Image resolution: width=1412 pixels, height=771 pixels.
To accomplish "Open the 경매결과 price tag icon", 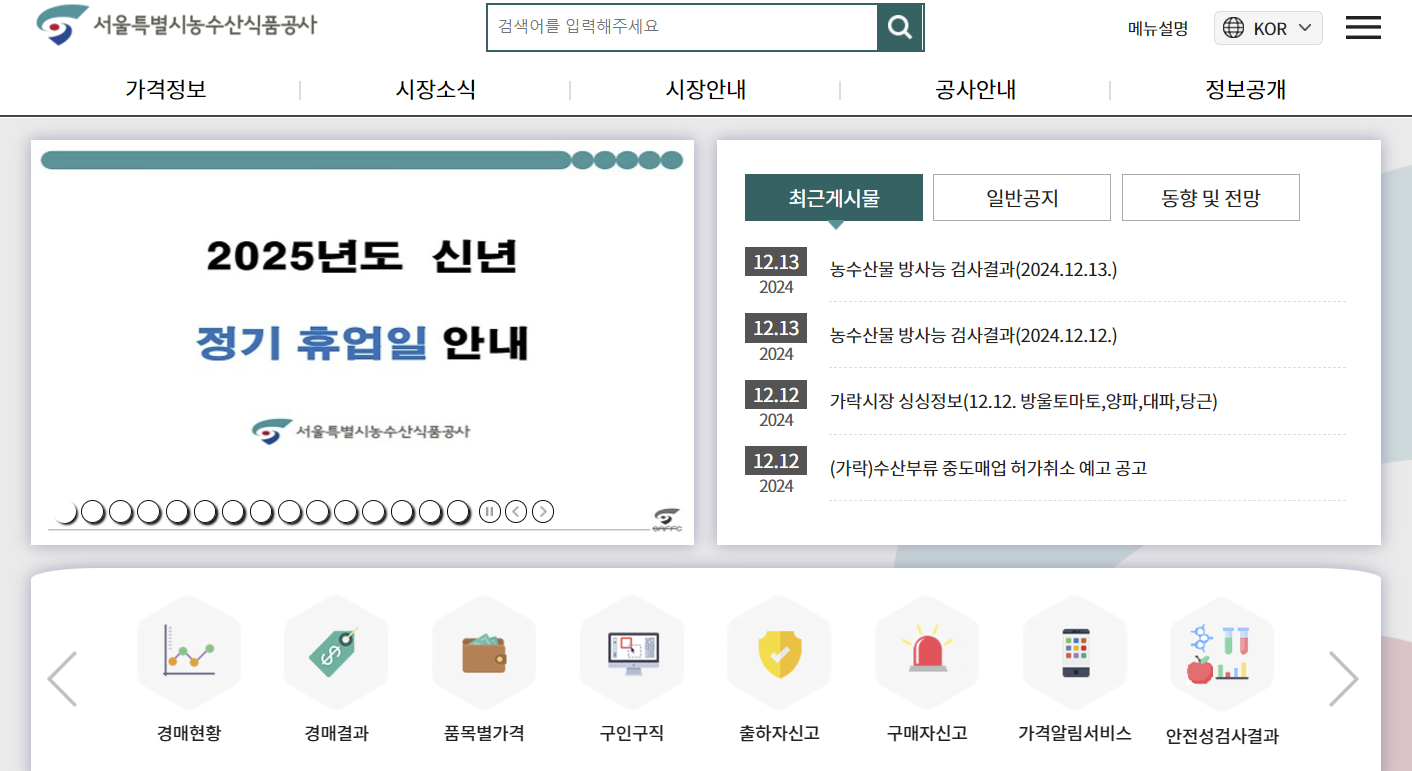I will point(336,651).
